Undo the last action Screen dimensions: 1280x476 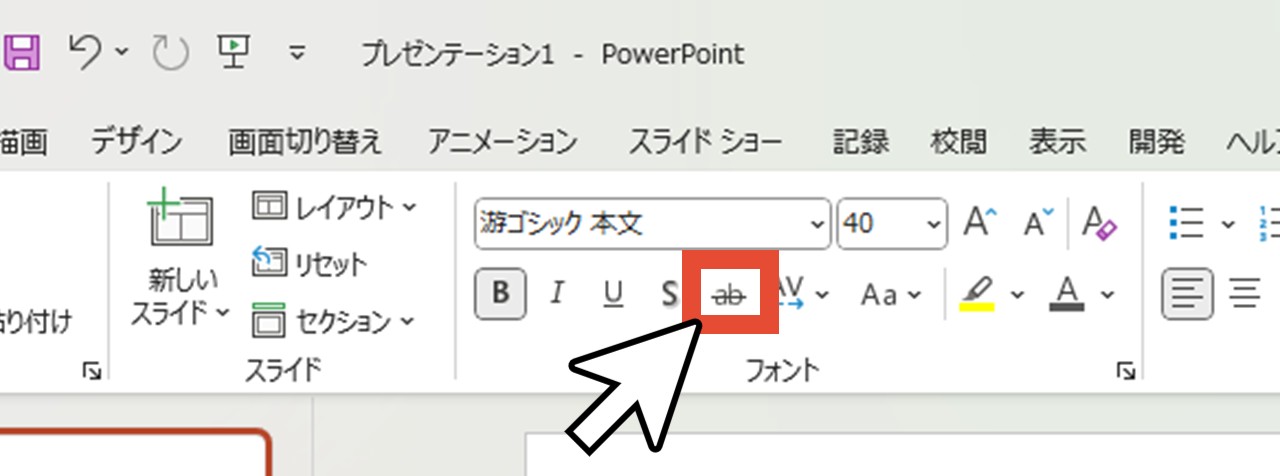(x=87, y=51)
